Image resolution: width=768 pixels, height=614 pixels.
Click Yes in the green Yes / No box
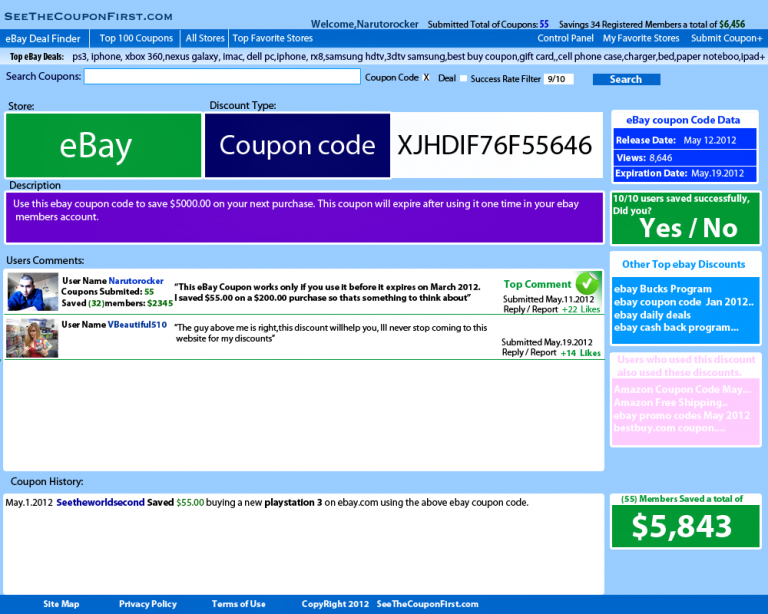(x=661, y=228)
